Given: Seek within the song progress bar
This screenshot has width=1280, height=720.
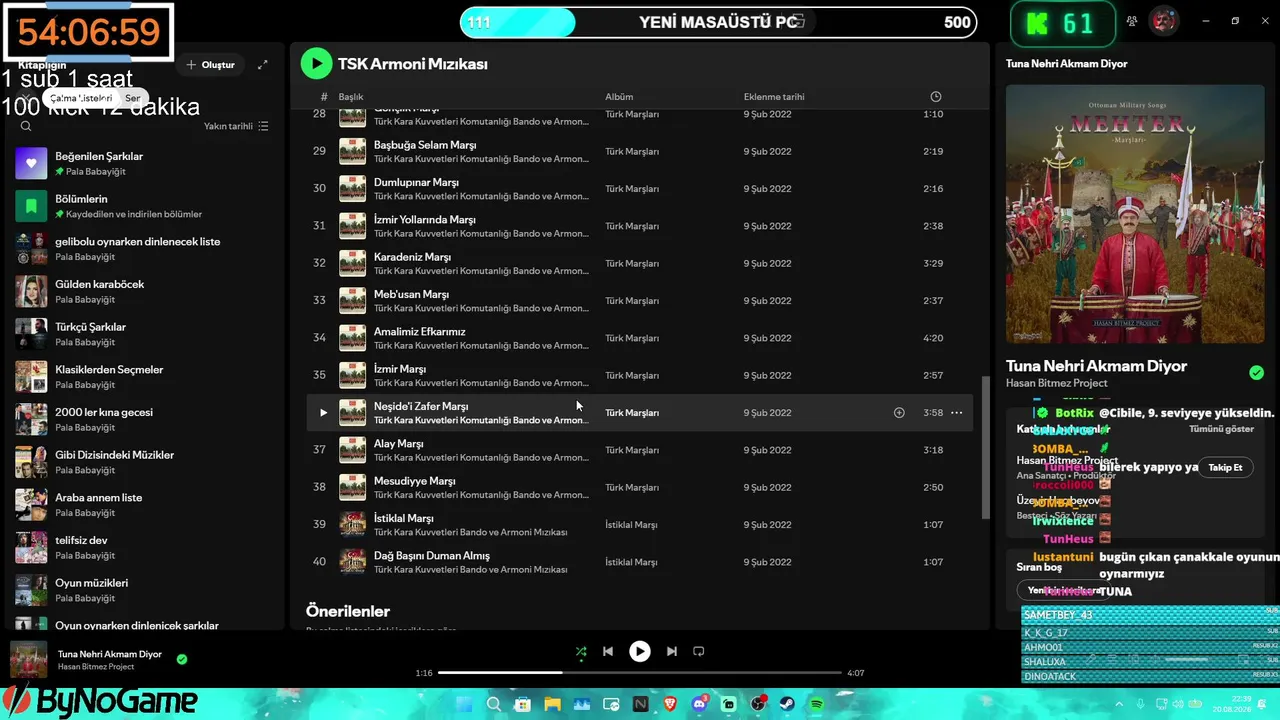Looking at the screenshot, I should point(640,673).
